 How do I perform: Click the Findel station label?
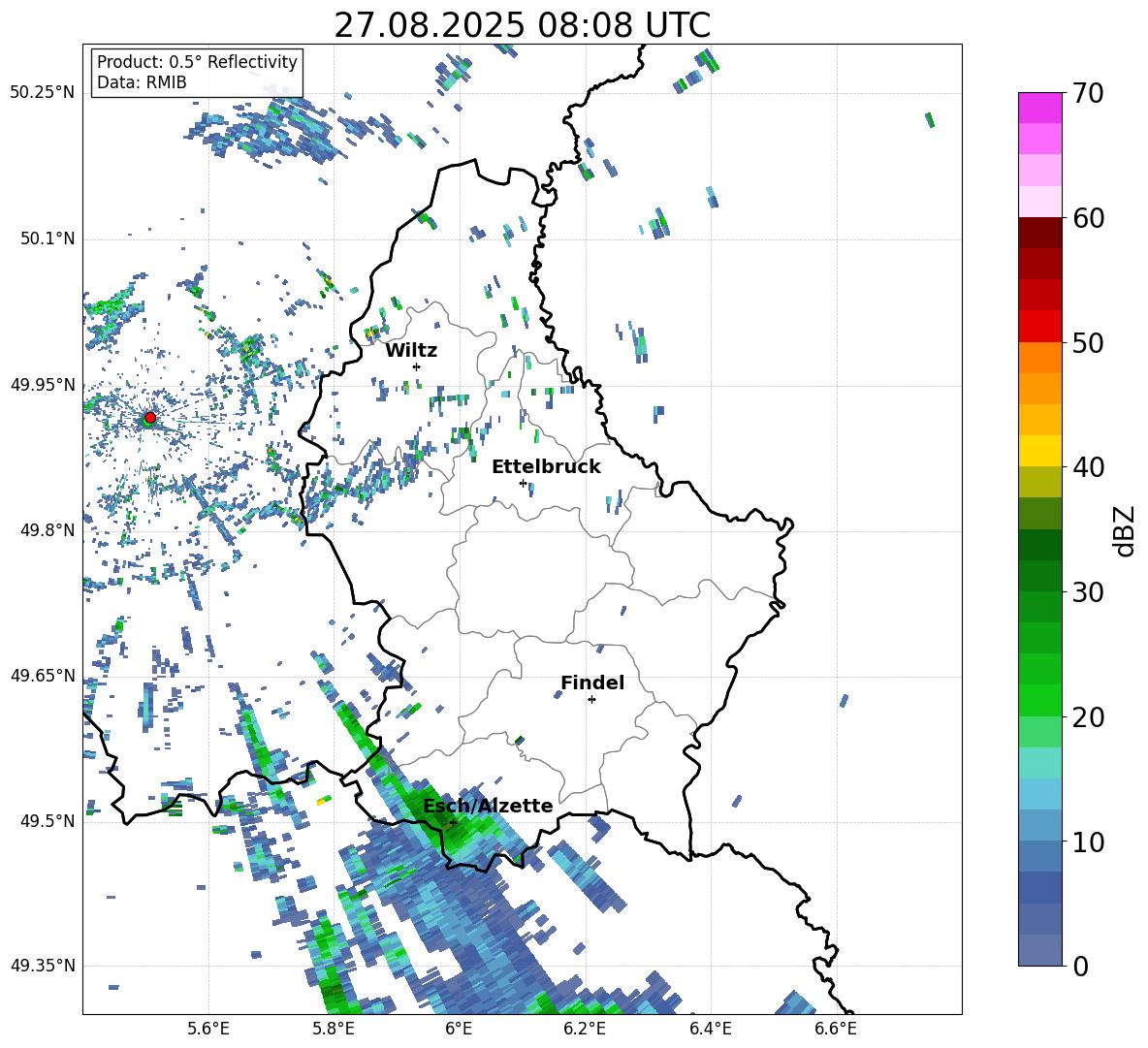(592, 683)
